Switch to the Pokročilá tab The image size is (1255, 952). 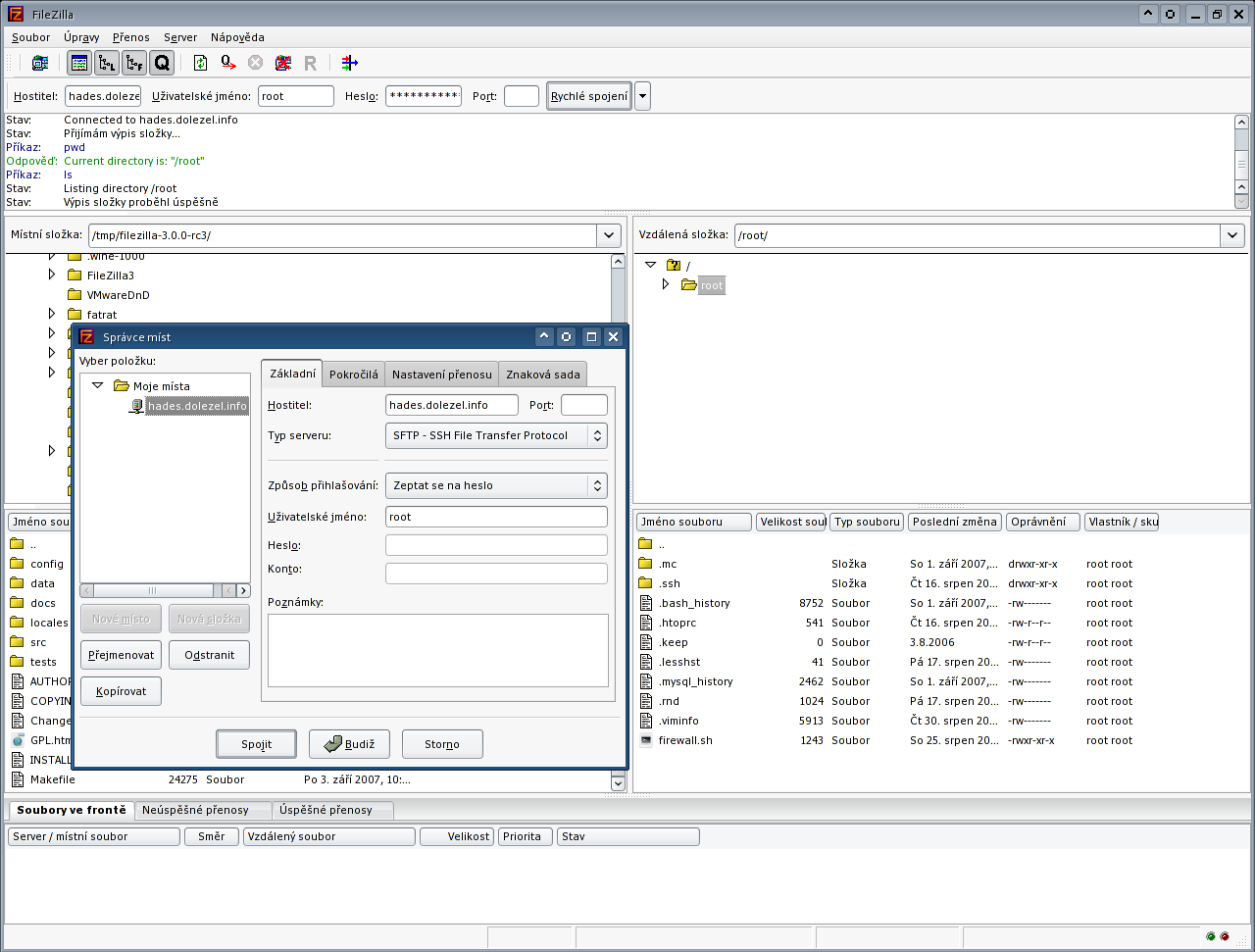353,375
